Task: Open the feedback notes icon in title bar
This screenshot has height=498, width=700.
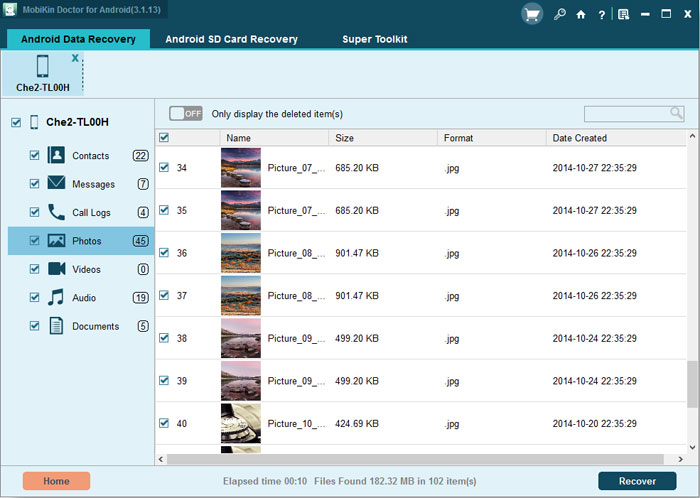Action: [x=623, y=15]
